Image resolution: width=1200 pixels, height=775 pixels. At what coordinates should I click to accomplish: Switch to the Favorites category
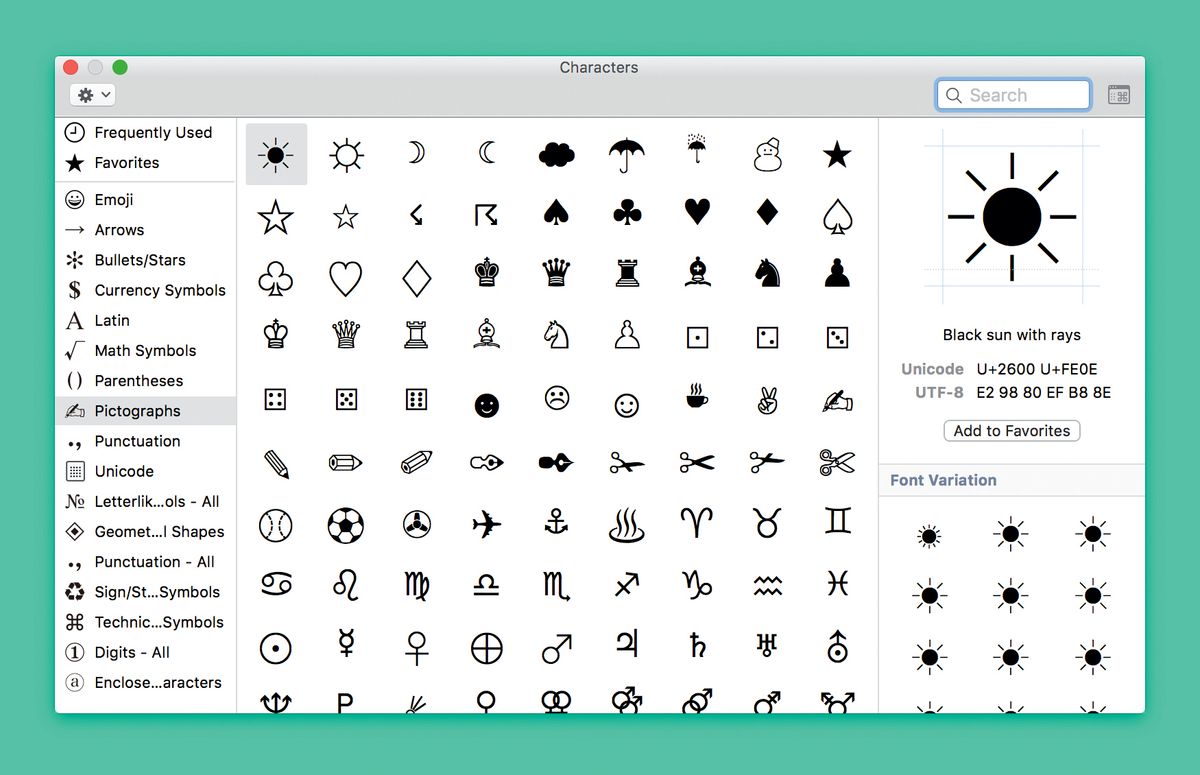coord(122,162)
